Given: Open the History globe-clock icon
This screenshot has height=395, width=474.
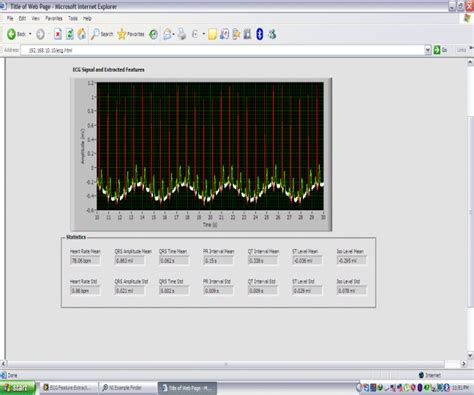Looking at the screenshot, I should 153,34.
